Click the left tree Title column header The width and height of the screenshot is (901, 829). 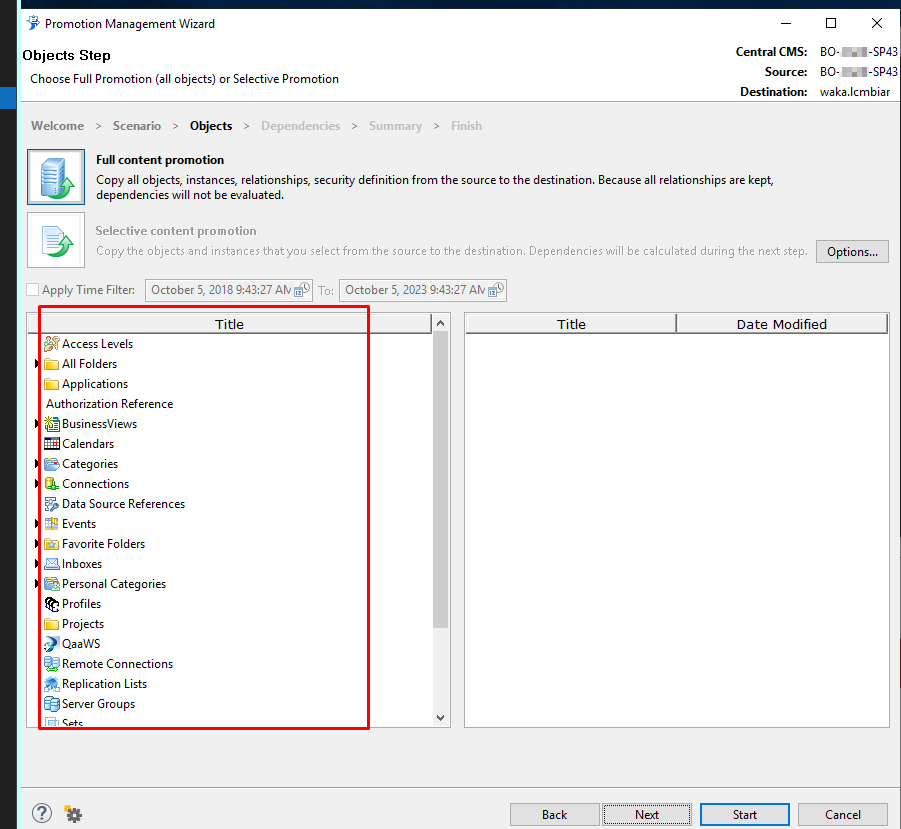coord(229,324)
